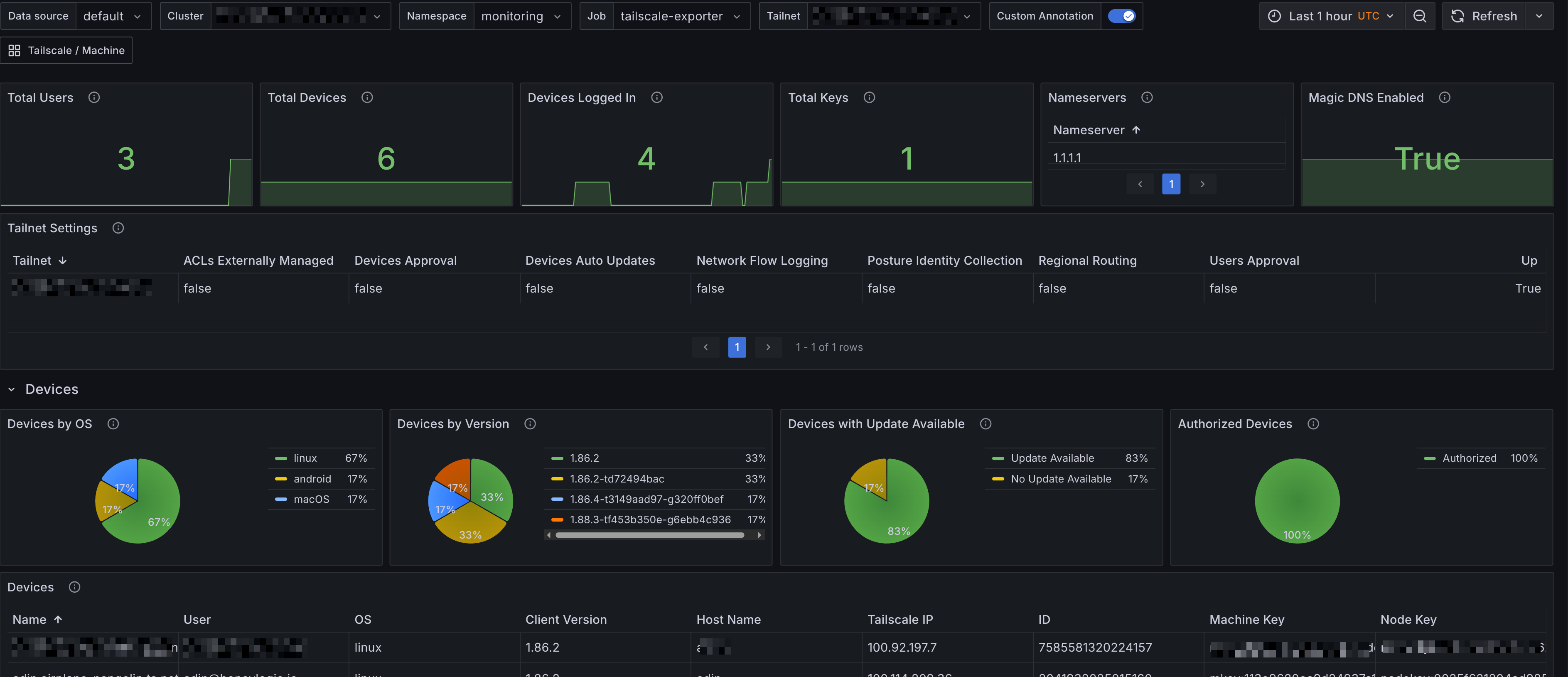Click the Refresh button

point(1484,17)
